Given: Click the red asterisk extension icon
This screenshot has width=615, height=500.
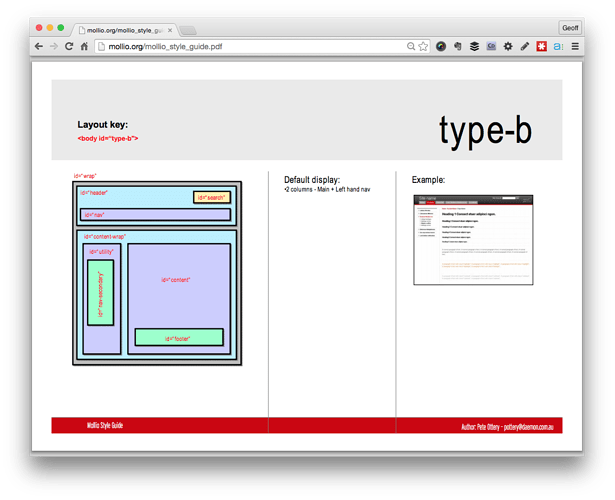Looking at the screenshot, I should pyautogui.click(x=541, y=46).
